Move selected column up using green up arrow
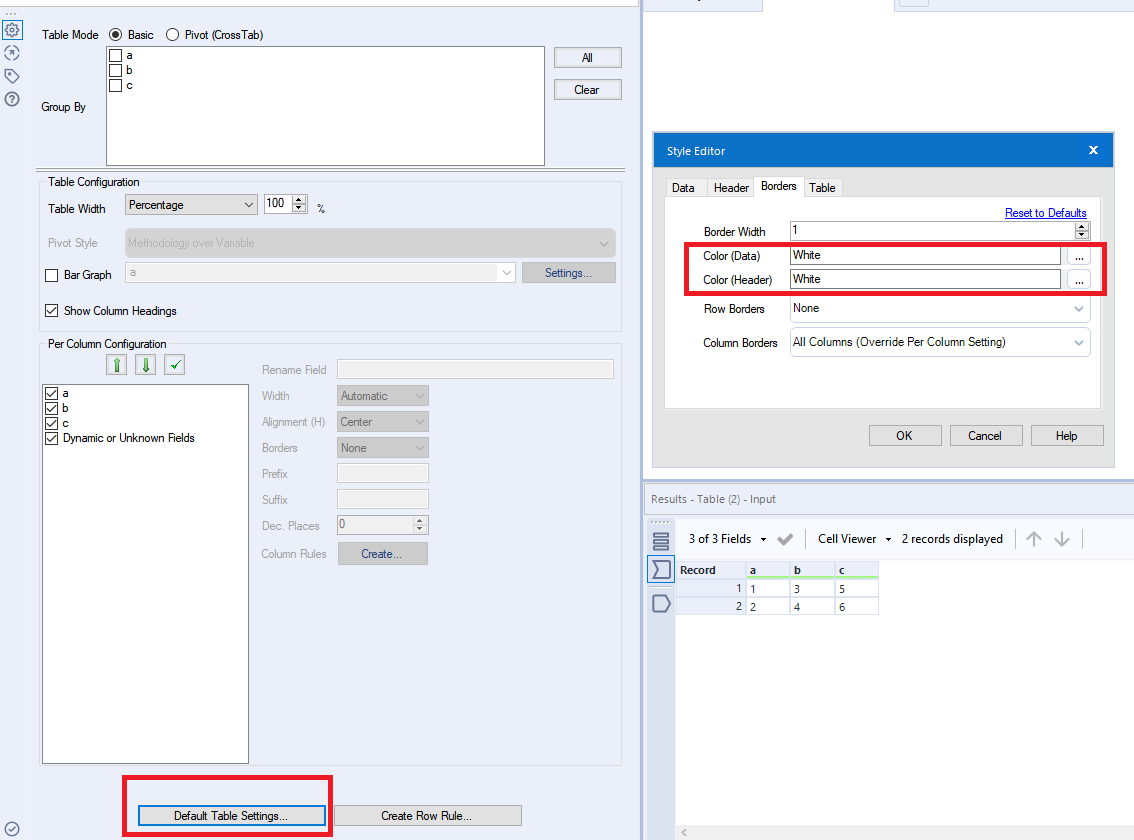The width and height of the screenshot is (1134, 840). pyautogui.click(x=116, y=364)
